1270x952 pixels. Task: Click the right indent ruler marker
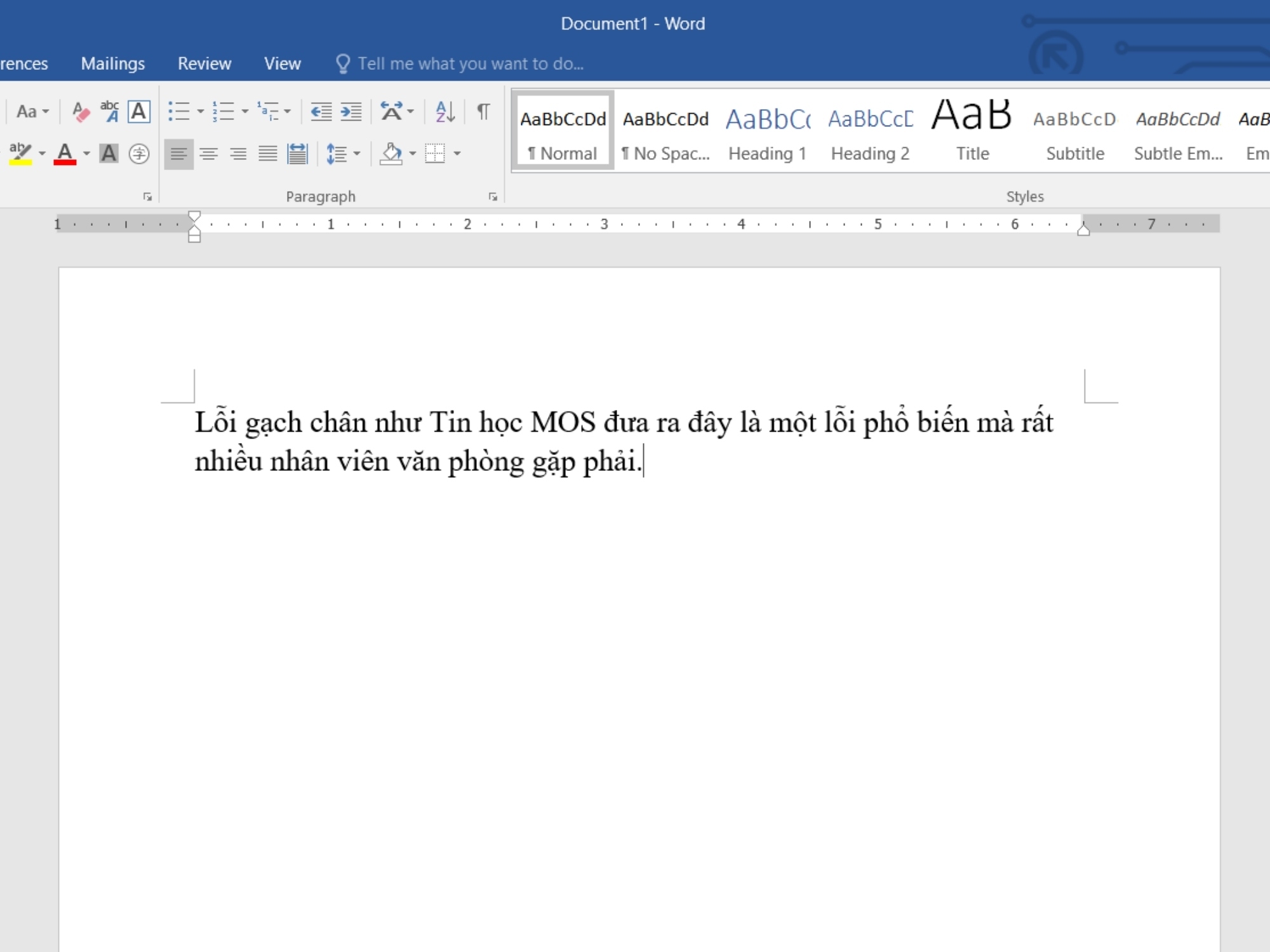pos(1083,229)
